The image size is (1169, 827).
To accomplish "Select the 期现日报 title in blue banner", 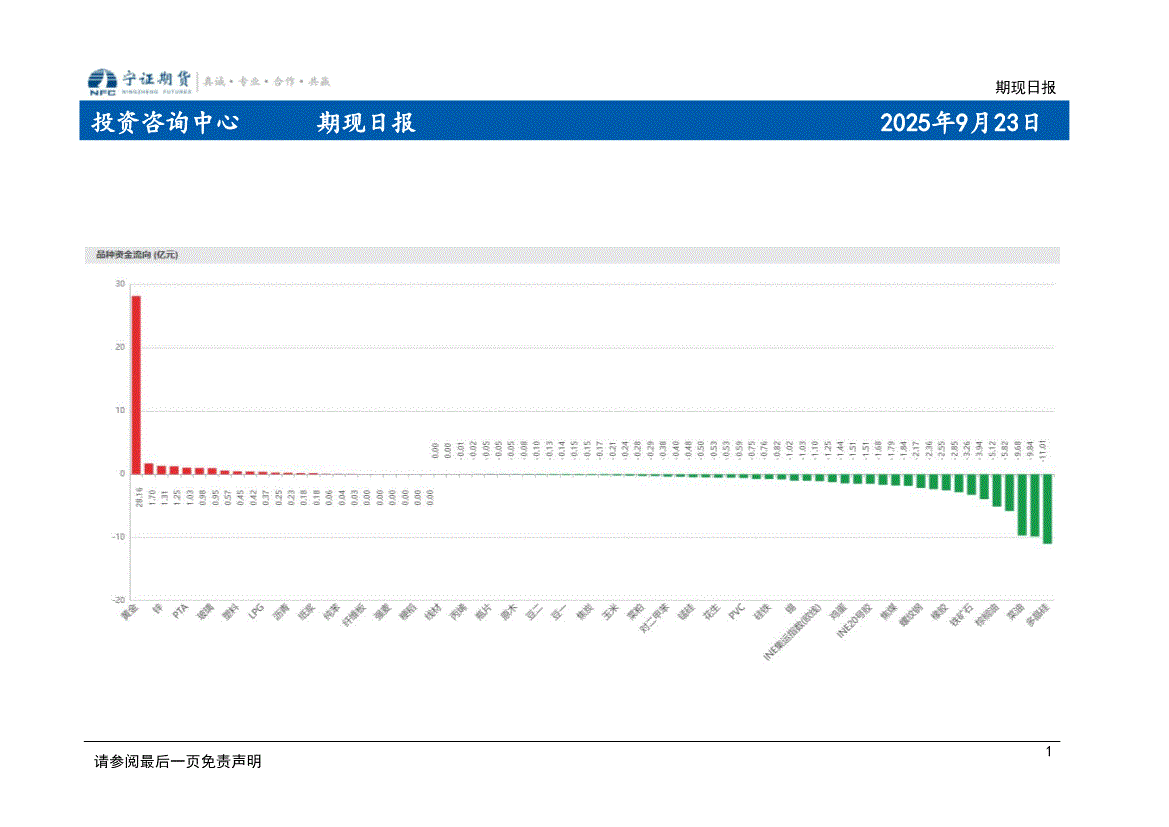I will click(x=366, y=123).
